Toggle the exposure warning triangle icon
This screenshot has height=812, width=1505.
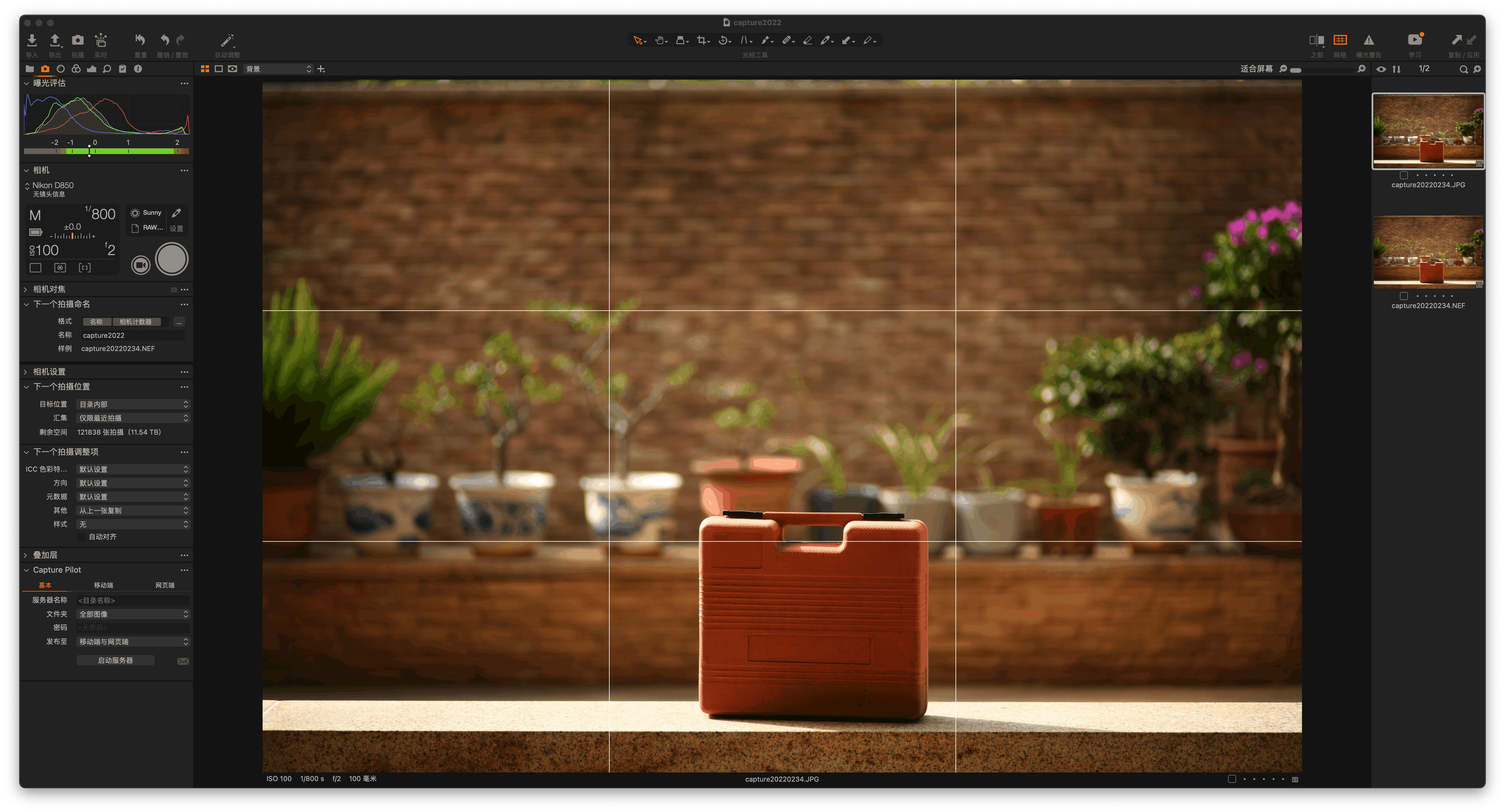(1368, 40)
